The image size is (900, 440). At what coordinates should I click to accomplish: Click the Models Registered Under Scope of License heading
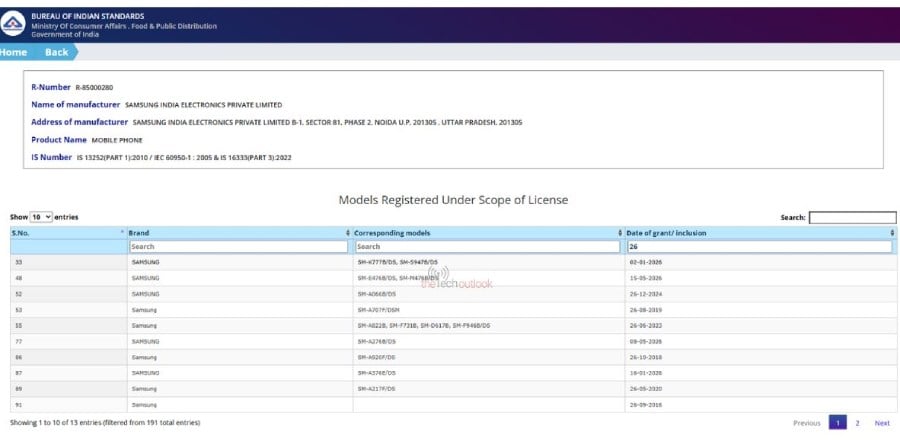[453, 200]
